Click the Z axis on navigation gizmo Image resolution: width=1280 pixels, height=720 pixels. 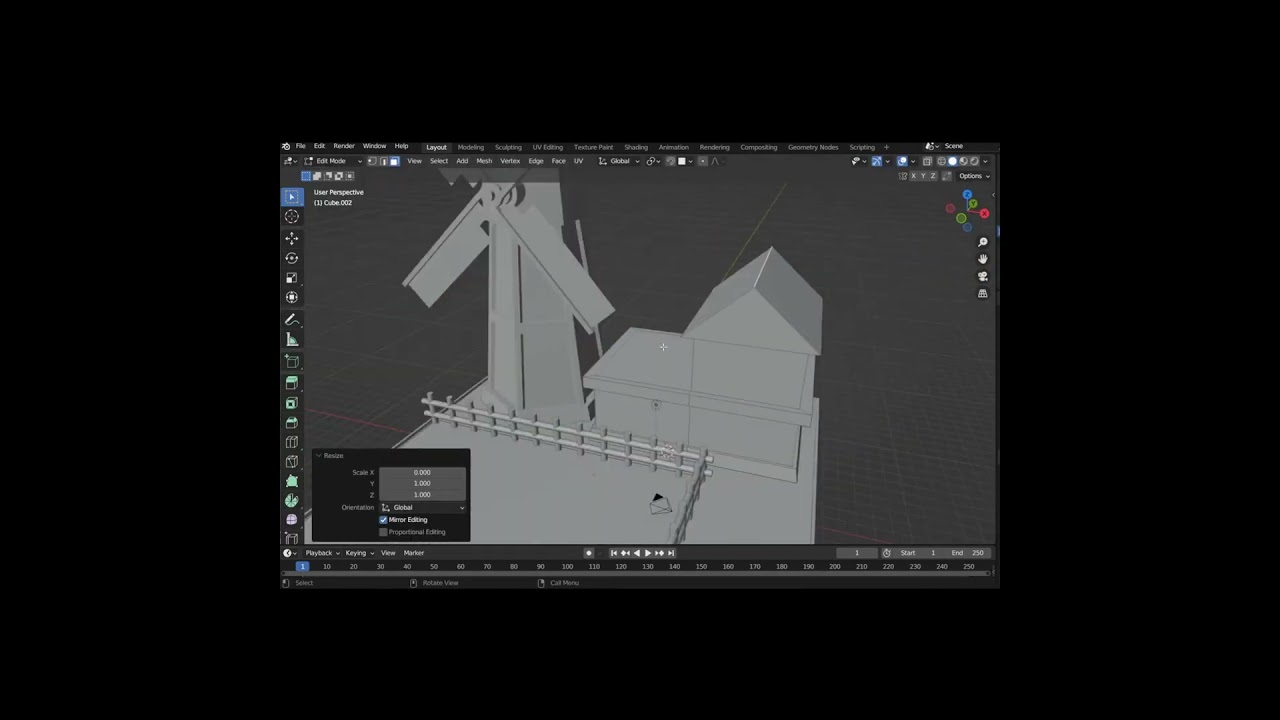point(967,194)
